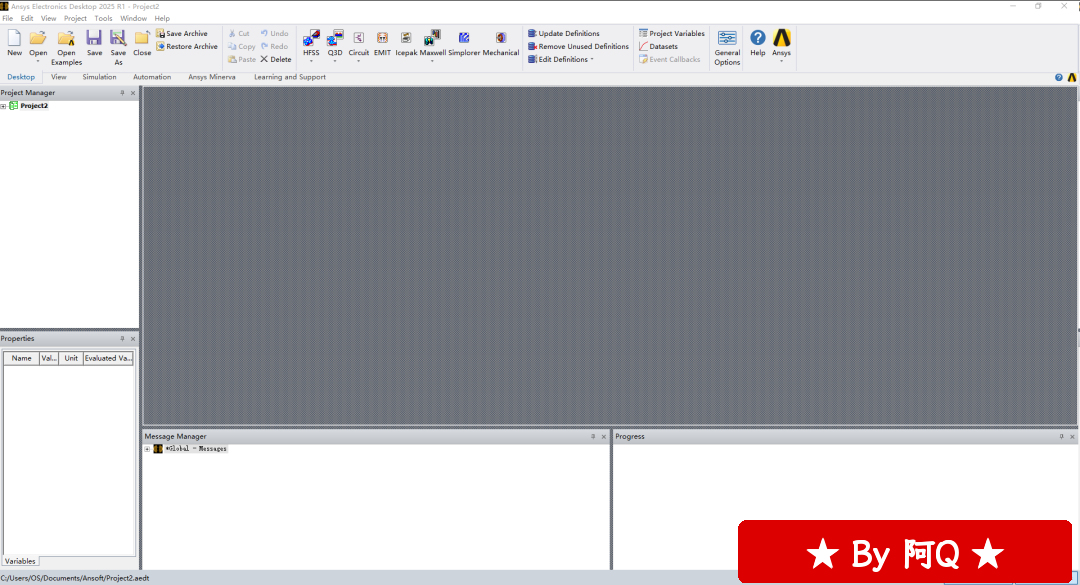Open the Tools menu
The width and height of the screenshot is (1080, 585).
[103, 19]
